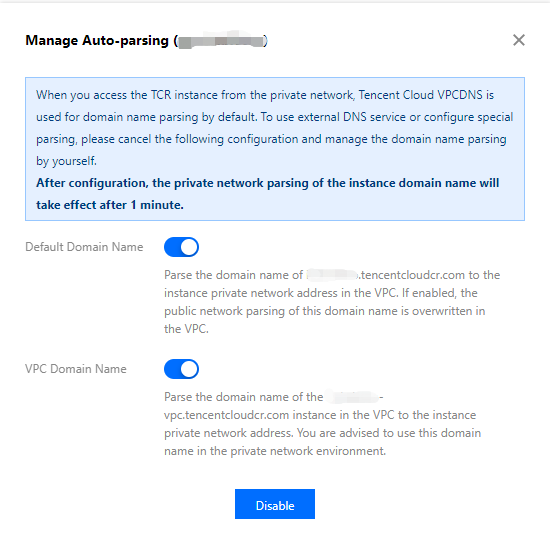
Task: Click the blurred prefix before .tencentcloudcr.com
Action: [331, 275]
